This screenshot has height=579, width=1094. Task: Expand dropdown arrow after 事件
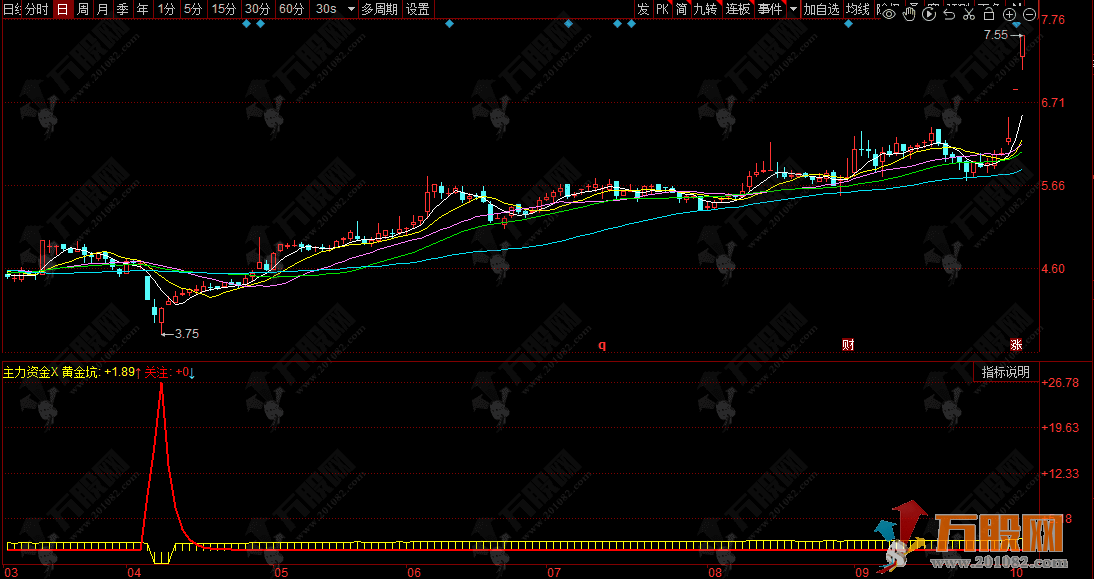coord(794,9)
